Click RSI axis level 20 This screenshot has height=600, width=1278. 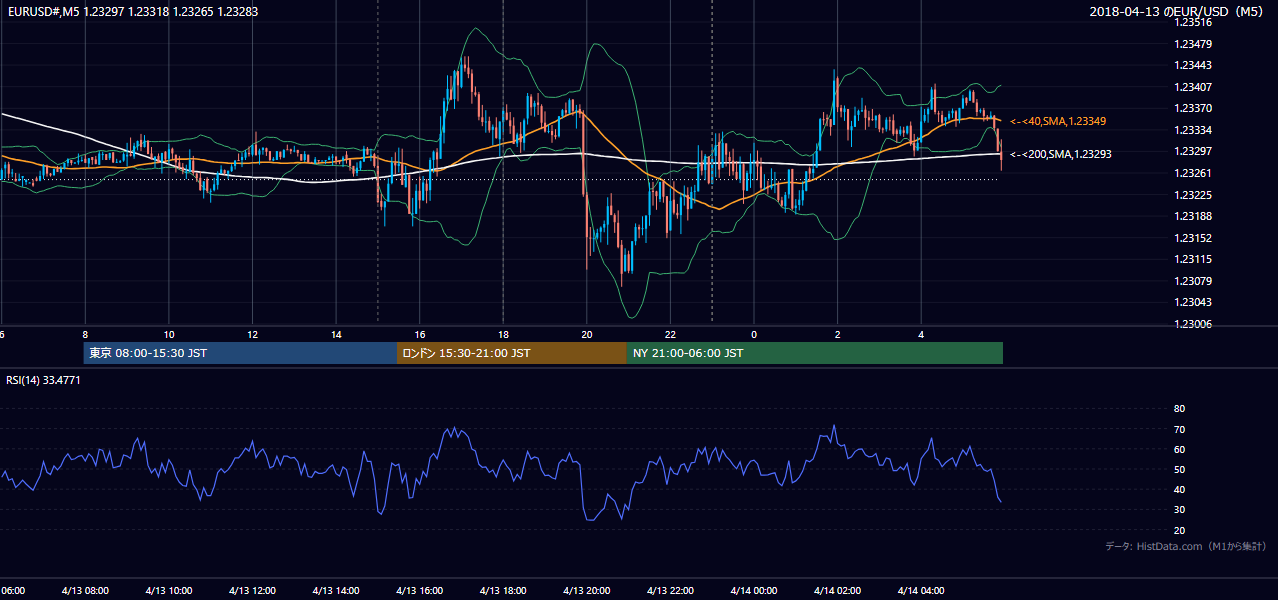(x=1180, y=531)
